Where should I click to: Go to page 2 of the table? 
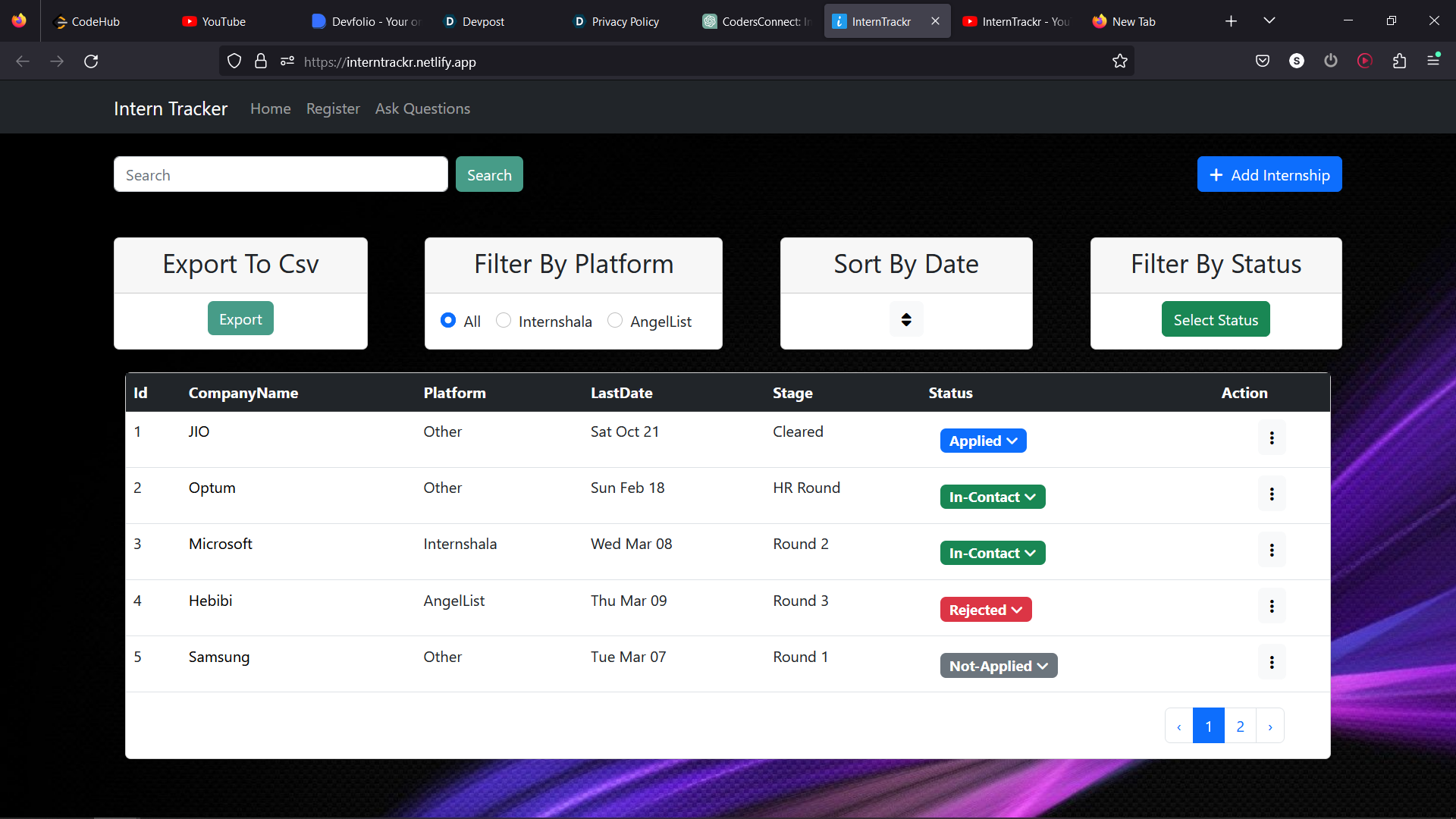(x=1240, y=726)
